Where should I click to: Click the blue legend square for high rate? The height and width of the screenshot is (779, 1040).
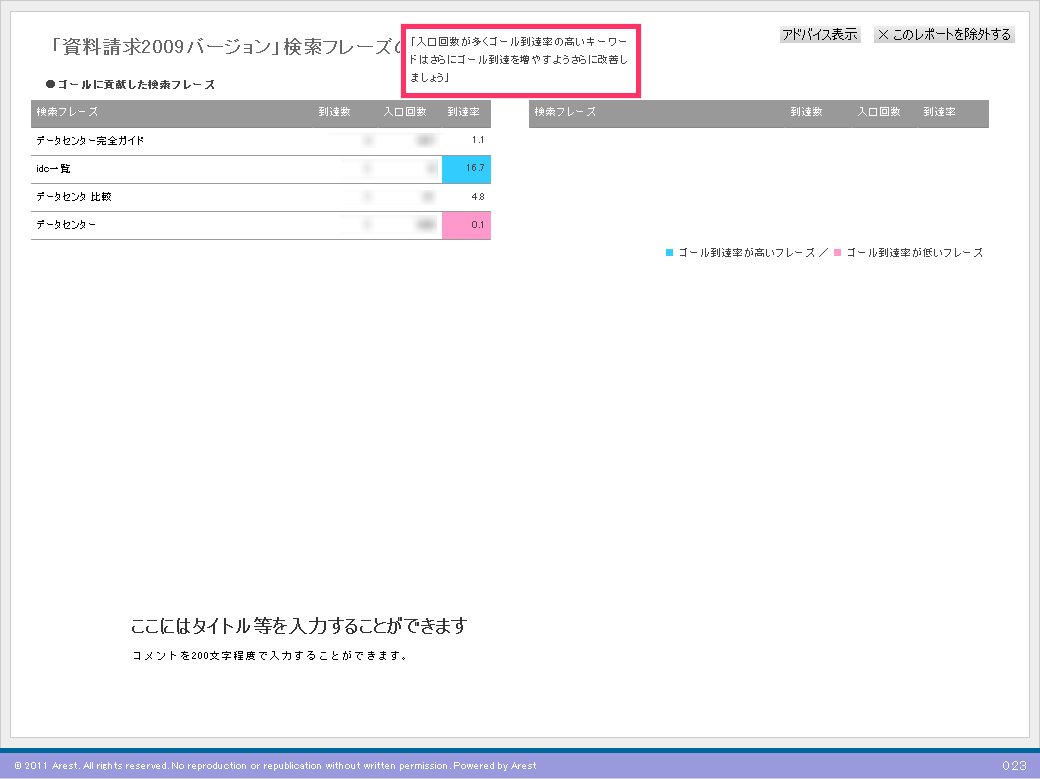(x=670, y=253)
